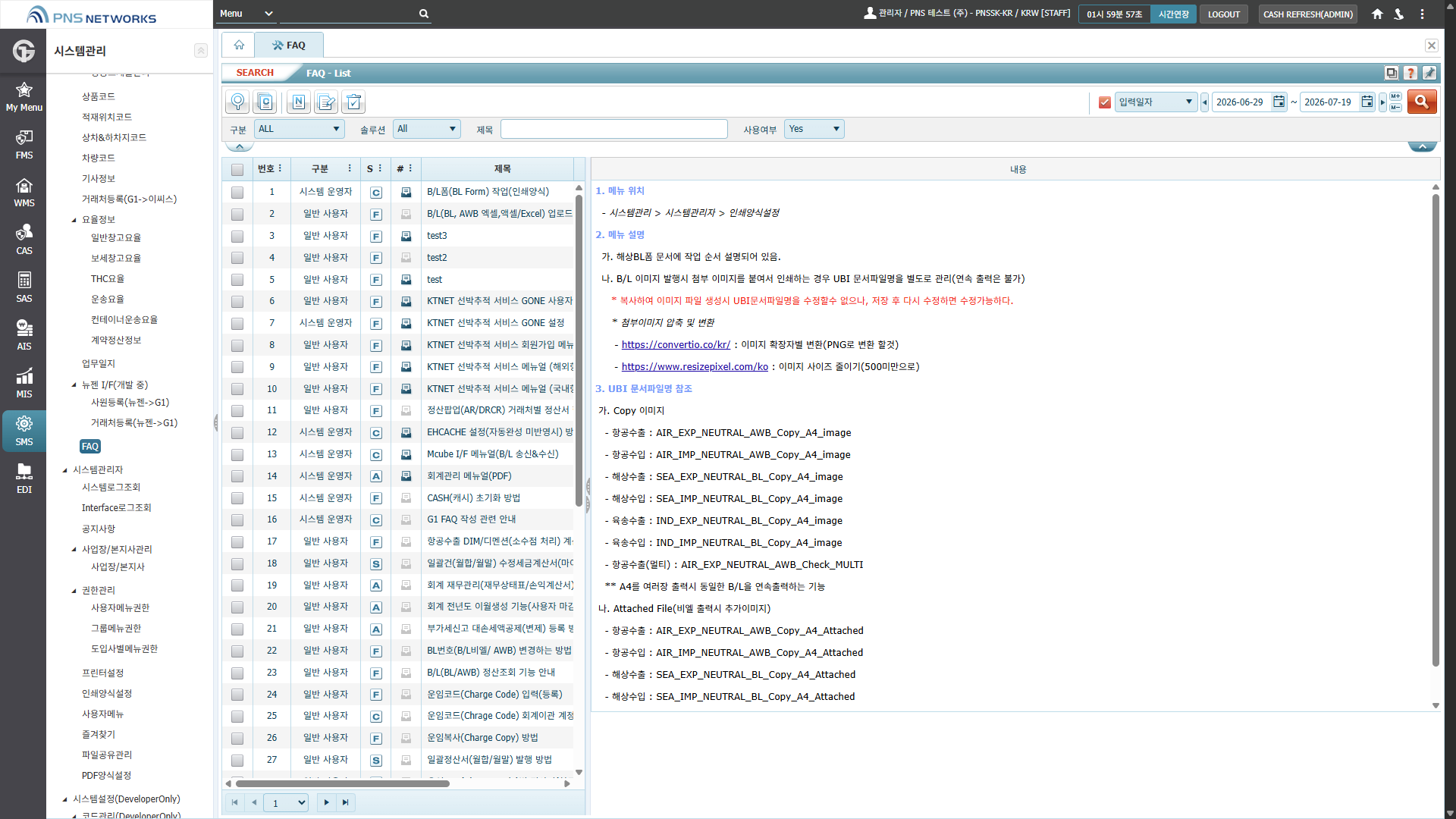Viewport: 1456px width, 819px height.
Task: Open the 솔루션 'All' dropdown
Action: (427, 129)
